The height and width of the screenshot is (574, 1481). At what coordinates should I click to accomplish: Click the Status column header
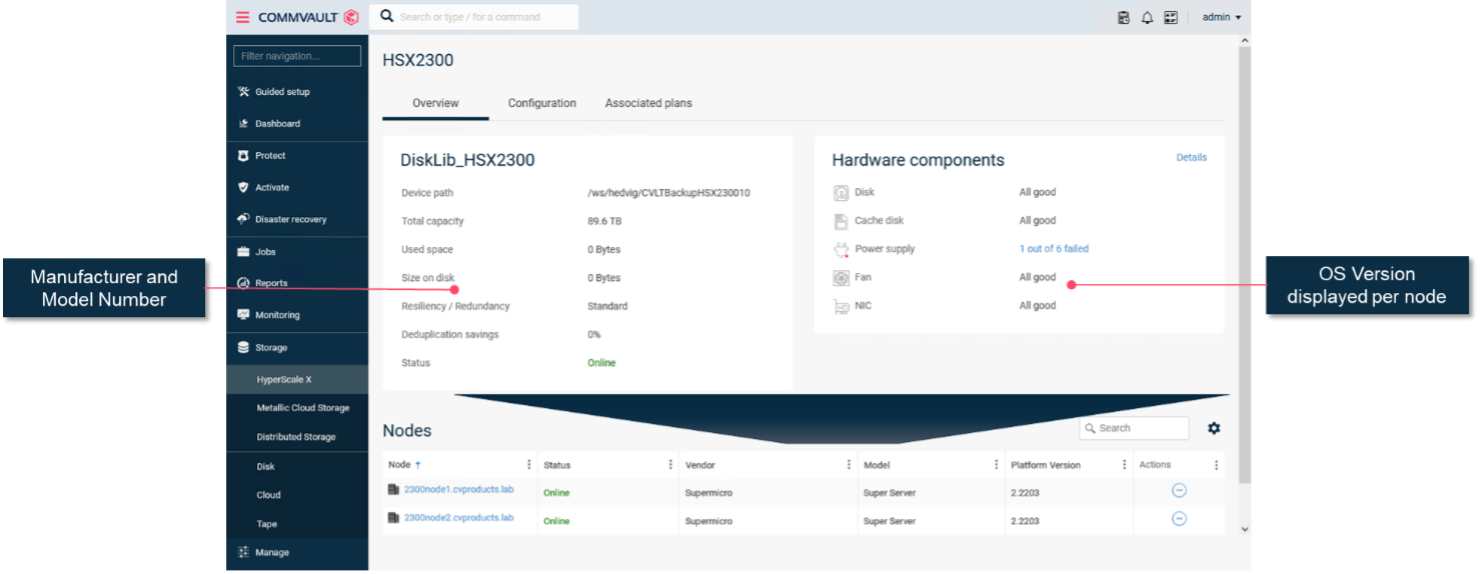click(557, 465)
